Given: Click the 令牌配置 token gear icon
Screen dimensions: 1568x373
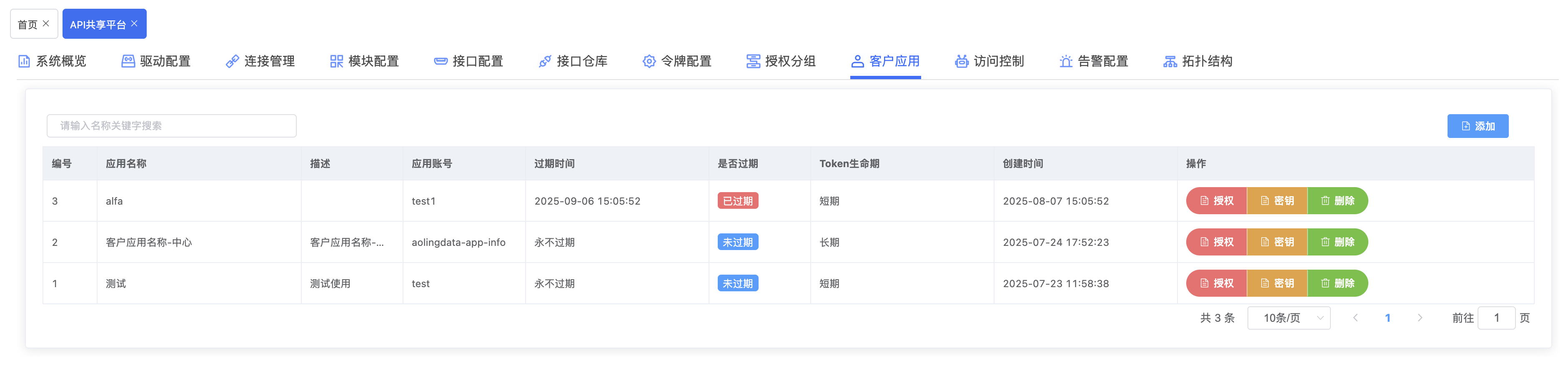Looking at the screenshot, I should tap(649, 61).
